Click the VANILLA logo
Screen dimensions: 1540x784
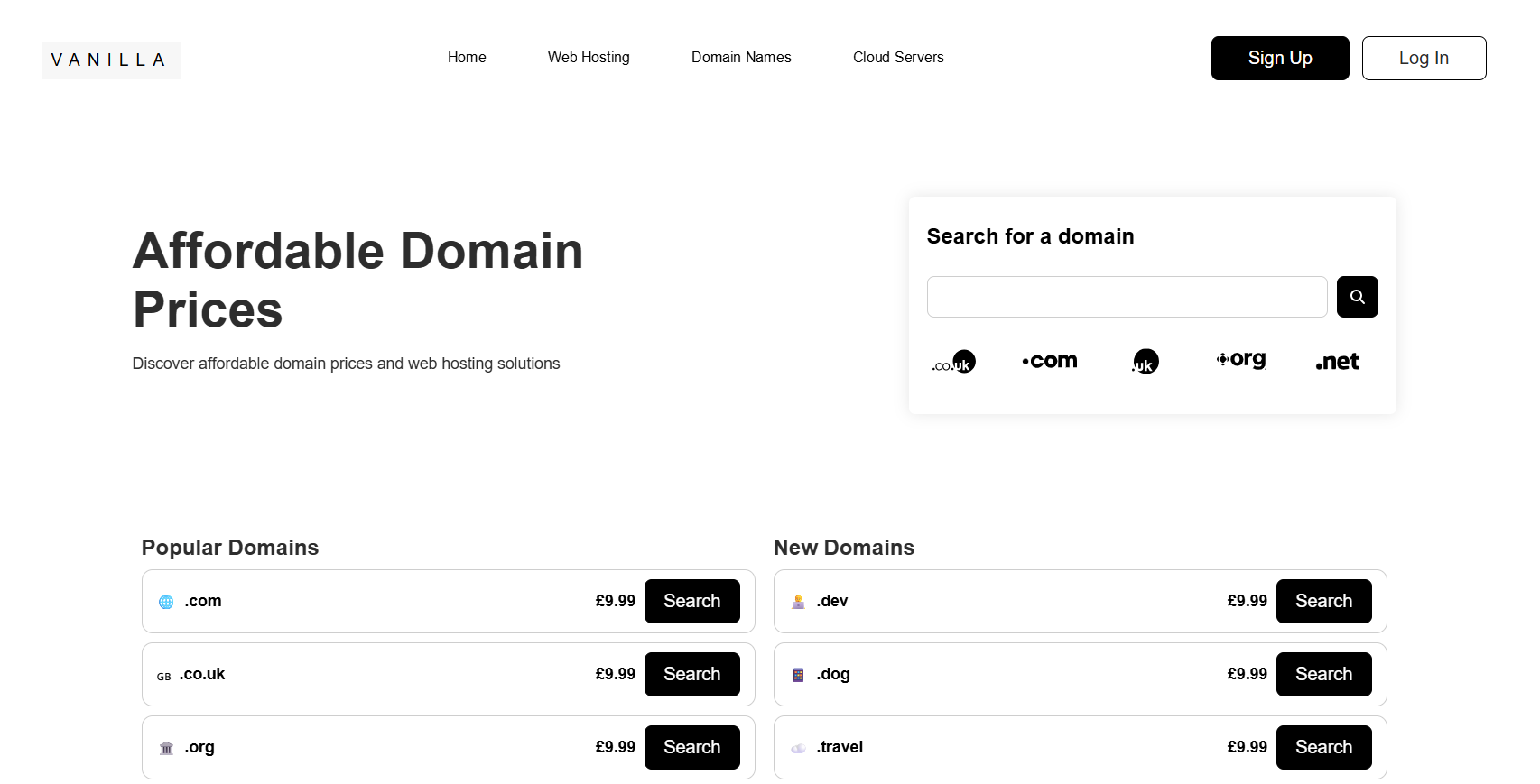(110, 60)
